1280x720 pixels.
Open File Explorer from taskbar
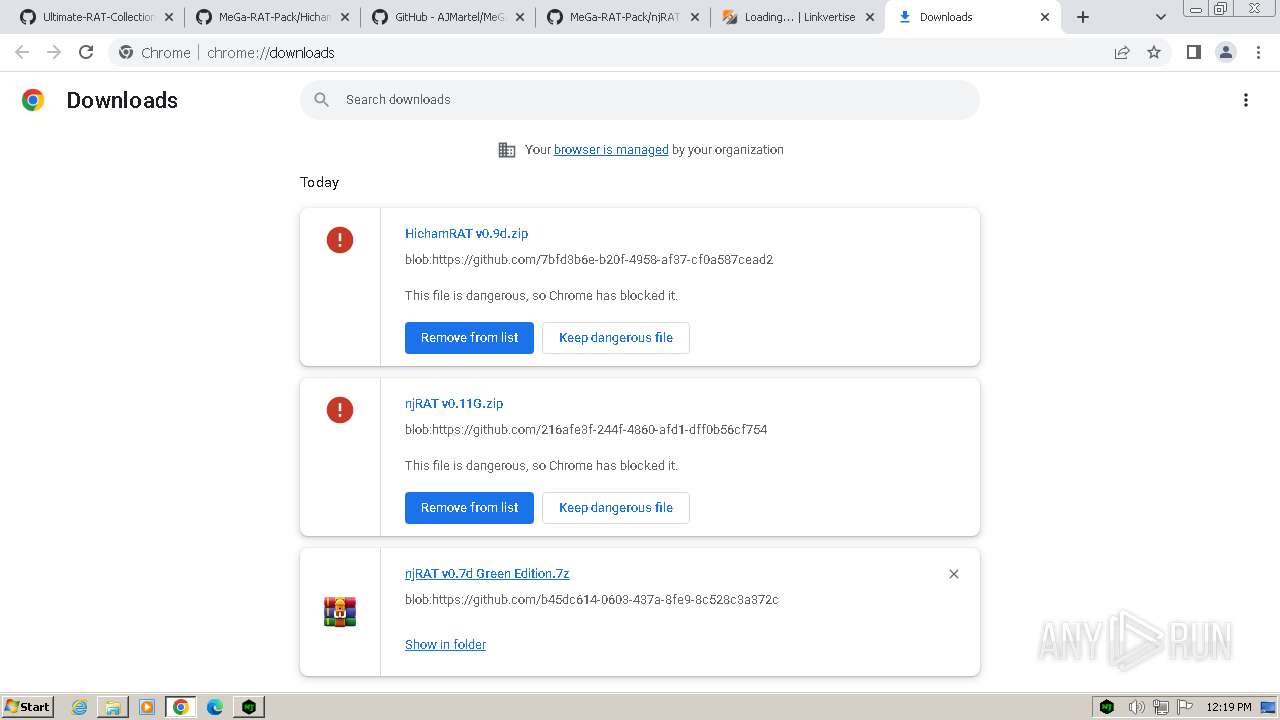[x=113, y=707]
